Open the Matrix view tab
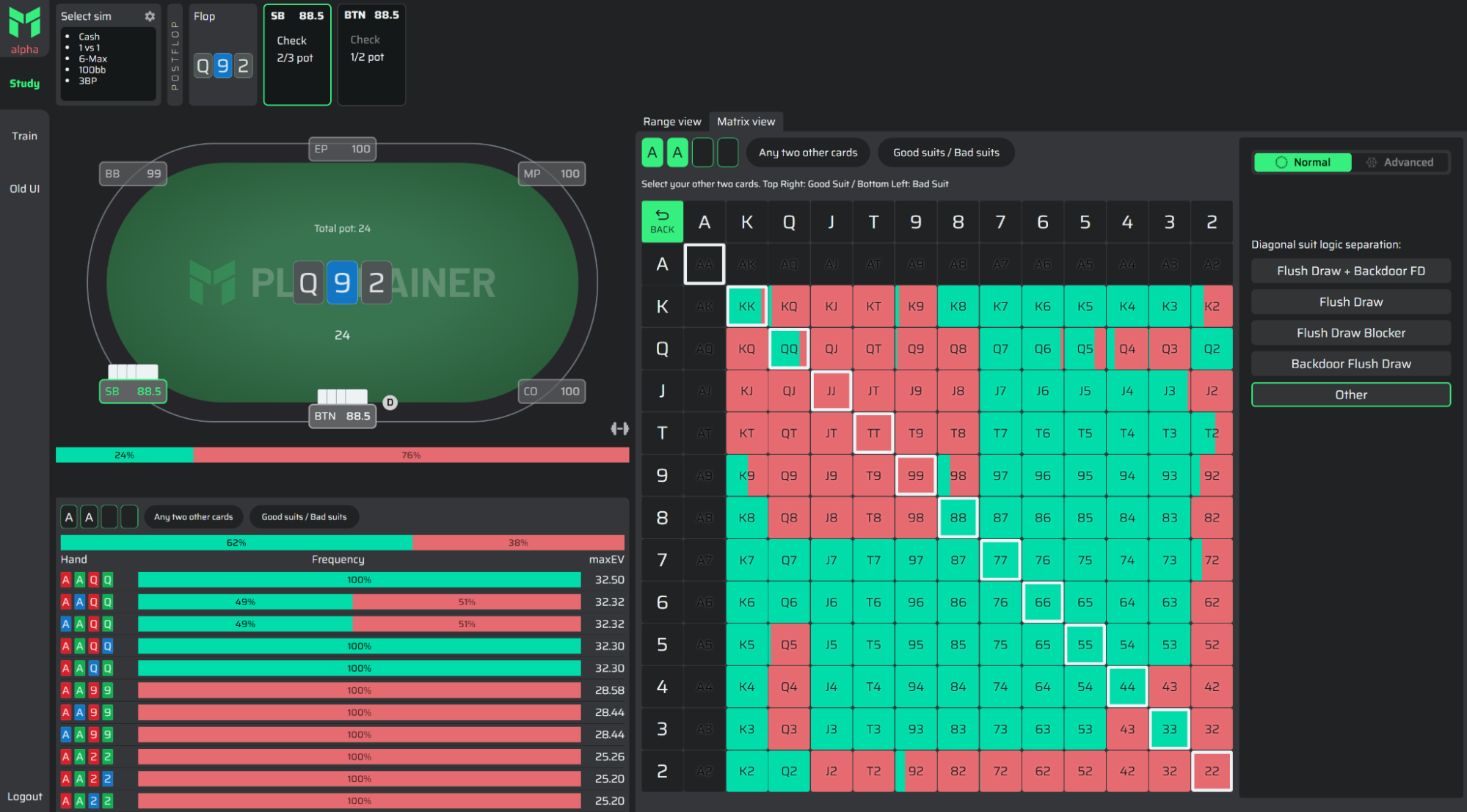 (746, 122)
